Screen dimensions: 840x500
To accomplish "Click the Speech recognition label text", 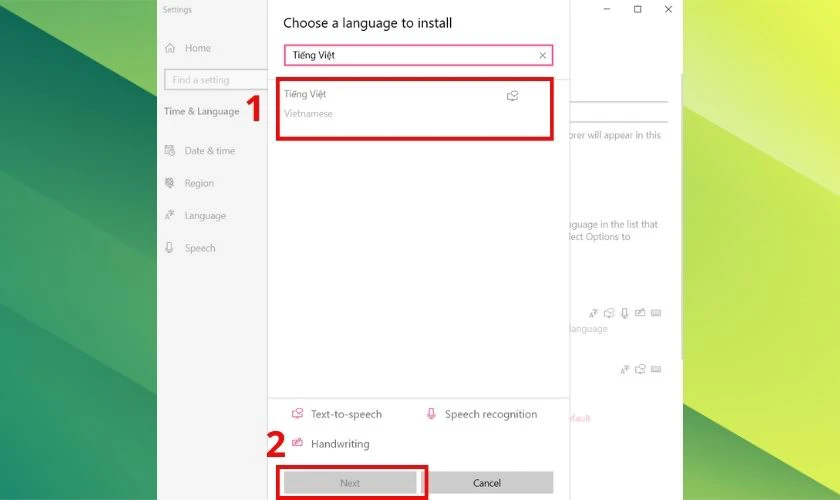I will (491, 414).
